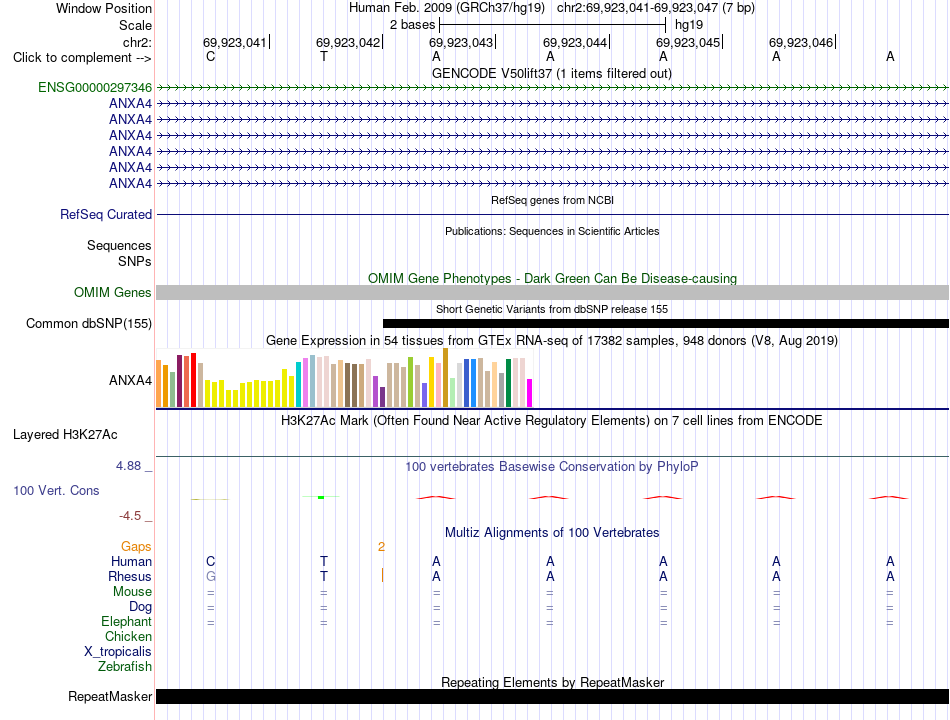
Task: Select the Dog species label
Action: 140,607
